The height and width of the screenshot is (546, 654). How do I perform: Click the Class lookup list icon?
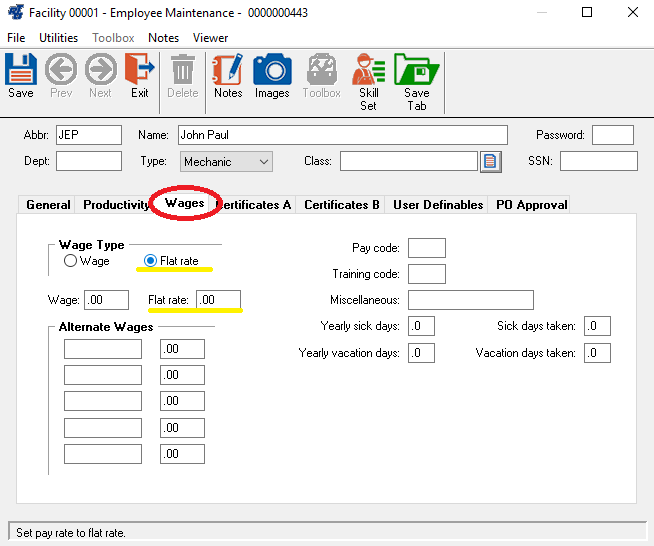(490, 161)
